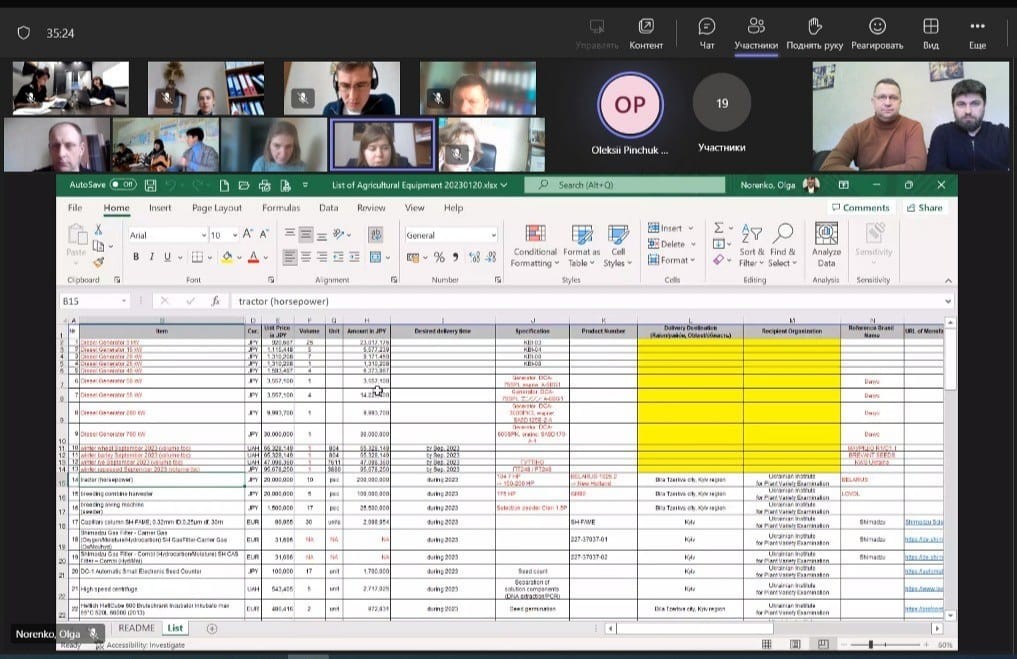The height and width of the screenshot is (659, 1017).
Task: Click the Share button
Action: (924, 208)
